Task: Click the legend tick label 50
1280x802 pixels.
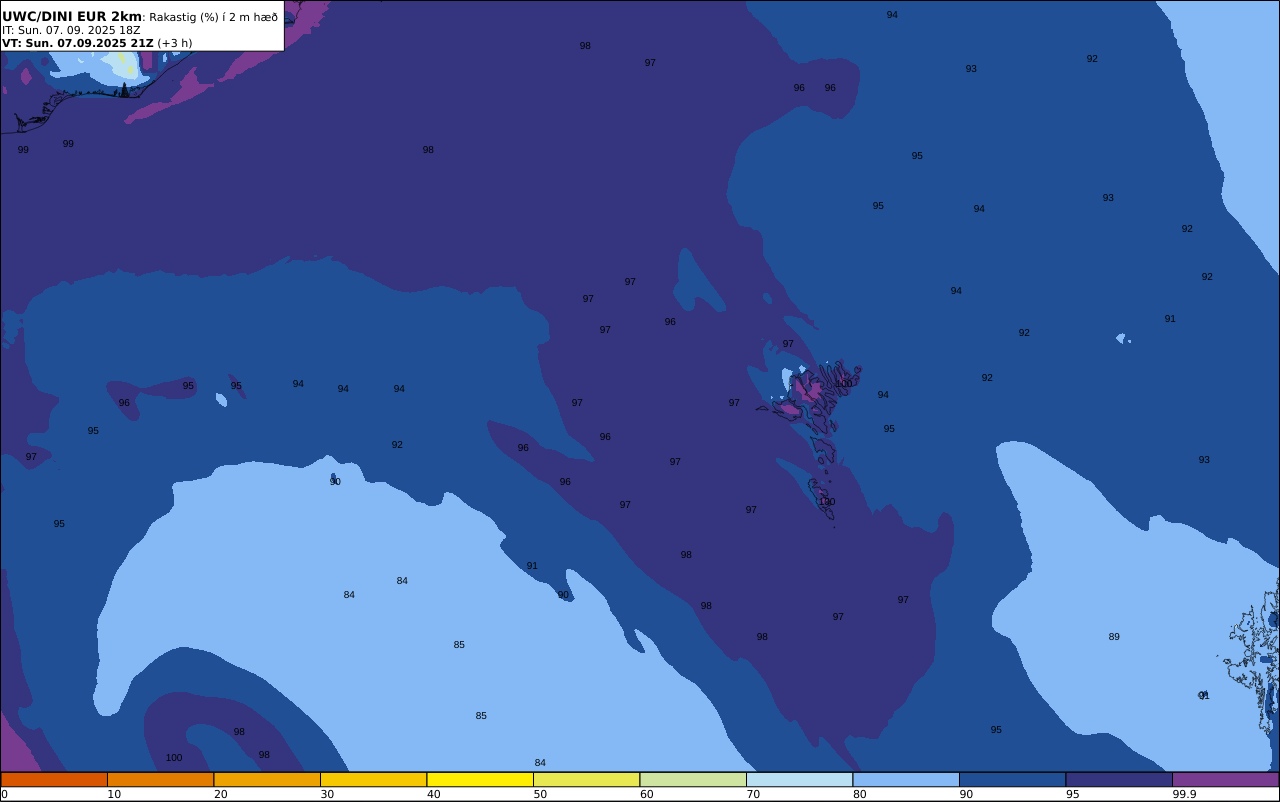Action: (x=540, y=794)
